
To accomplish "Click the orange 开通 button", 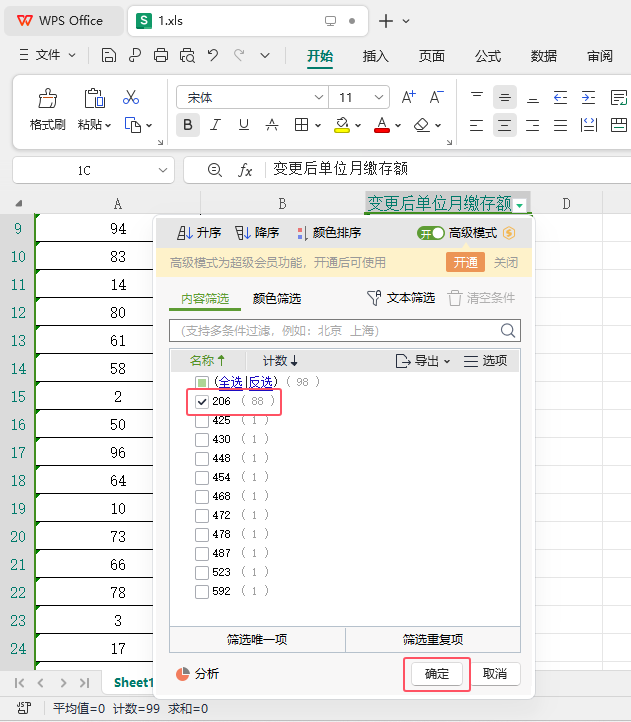I will (465, 262).
